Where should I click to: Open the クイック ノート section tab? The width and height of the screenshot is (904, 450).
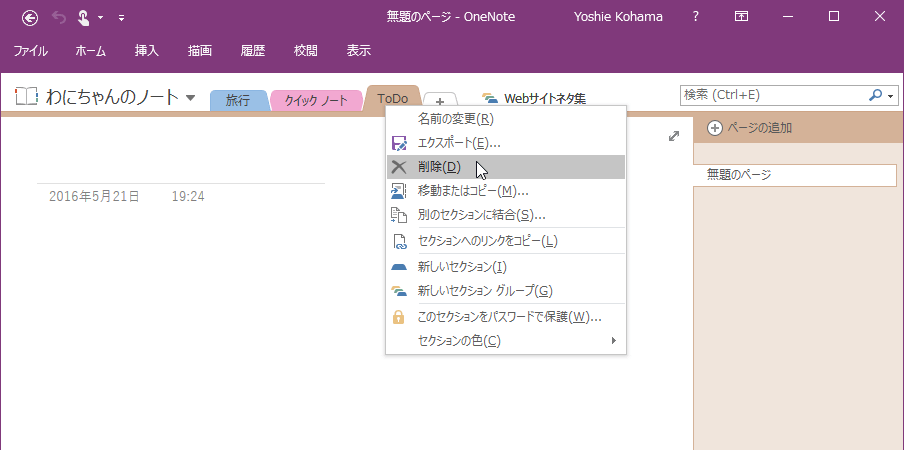pos(316,100)
